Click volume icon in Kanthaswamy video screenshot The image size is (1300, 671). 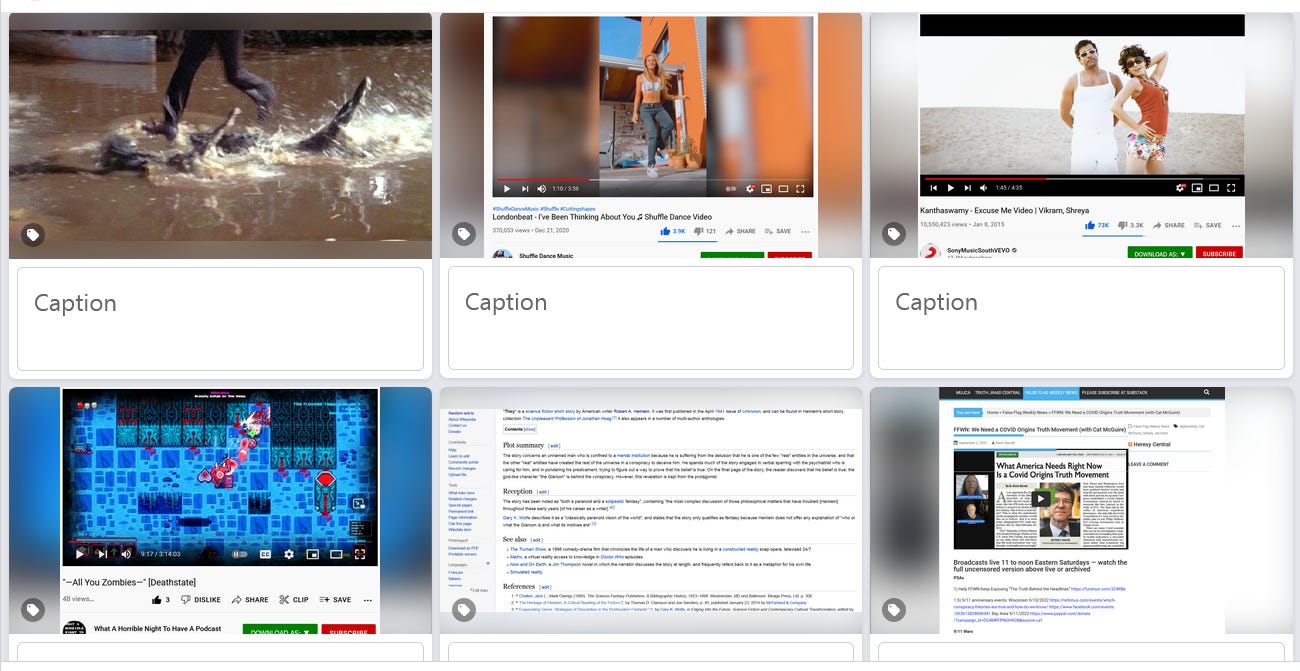pyautogui.click(x=986, y=188)
